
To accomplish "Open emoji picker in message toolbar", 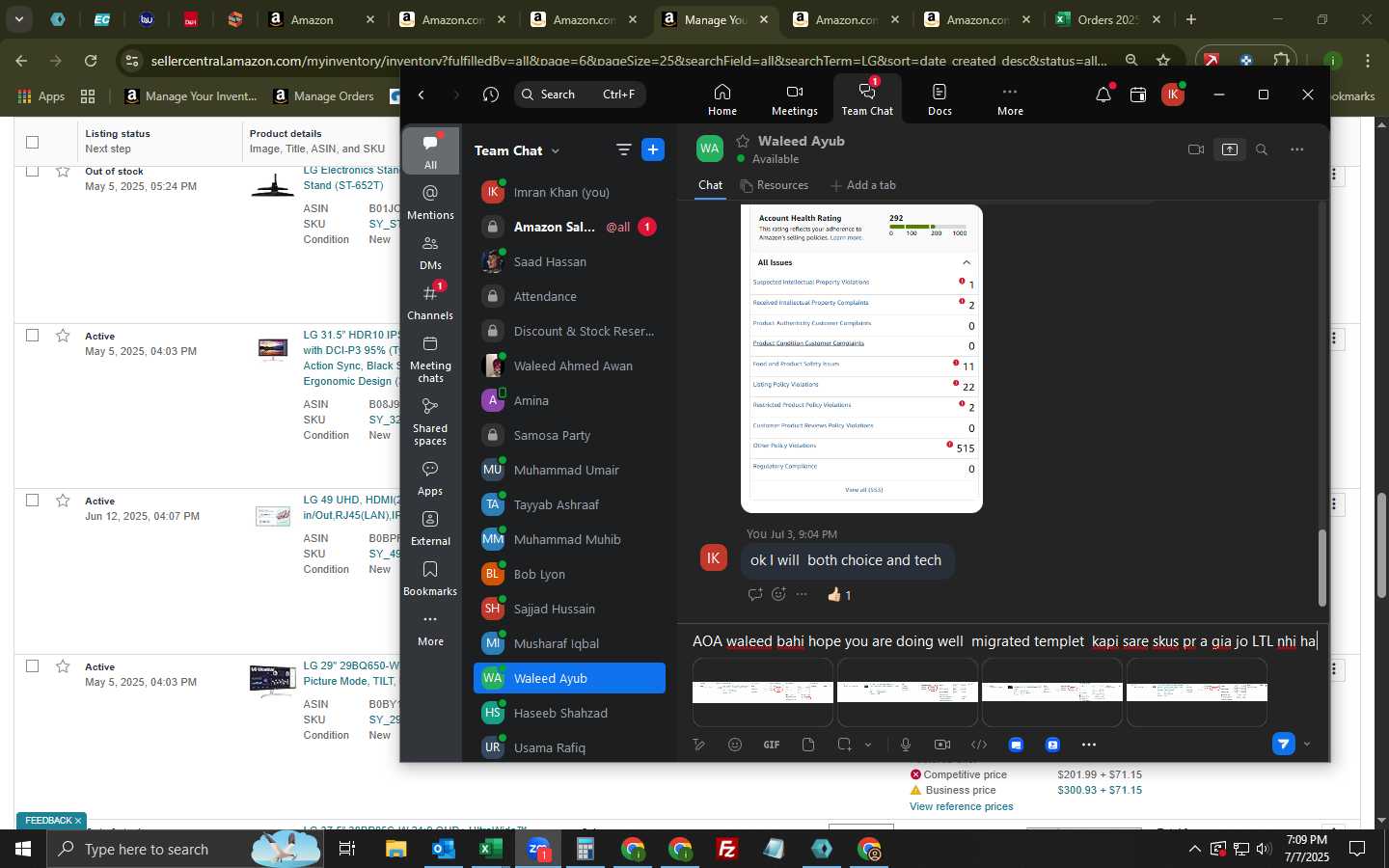I will [x=735, y=745].
